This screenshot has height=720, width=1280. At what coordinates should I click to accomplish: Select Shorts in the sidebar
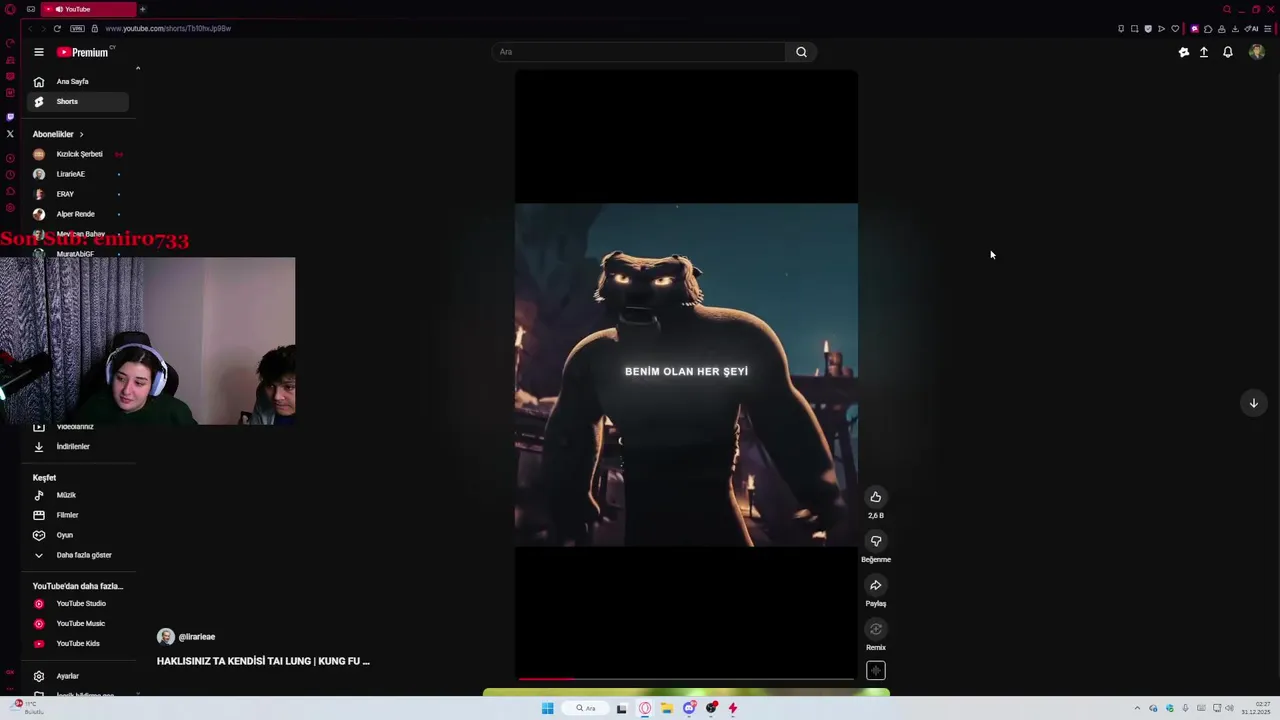click(78, 101)
